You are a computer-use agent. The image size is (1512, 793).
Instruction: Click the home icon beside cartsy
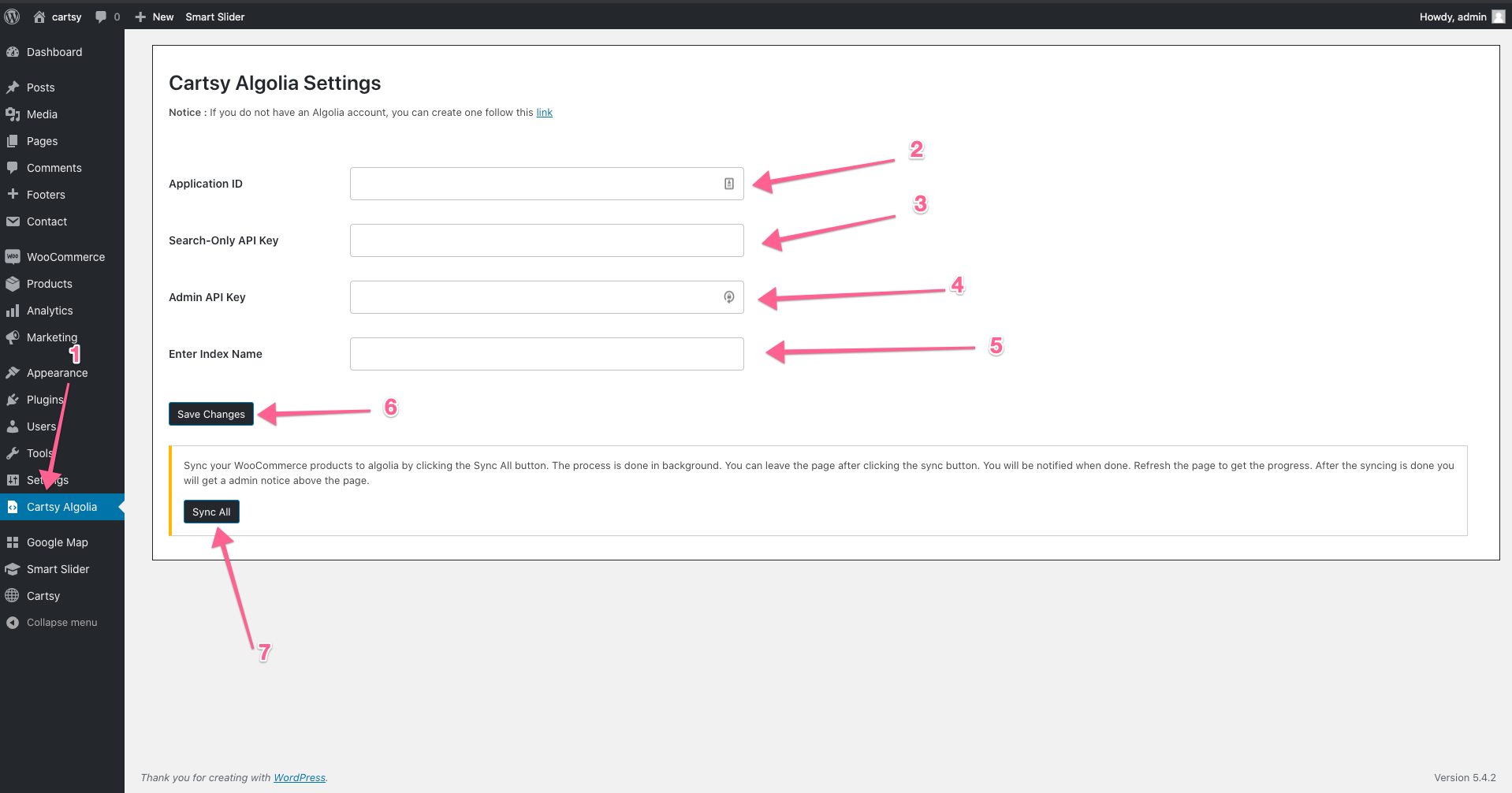pos(39,17)
